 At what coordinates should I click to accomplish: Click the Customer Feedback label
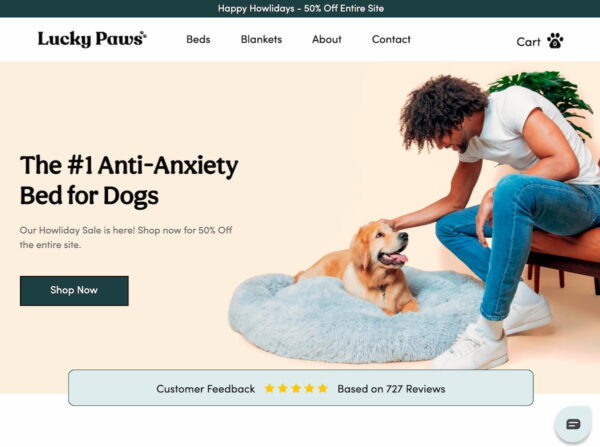coord(205,389)
